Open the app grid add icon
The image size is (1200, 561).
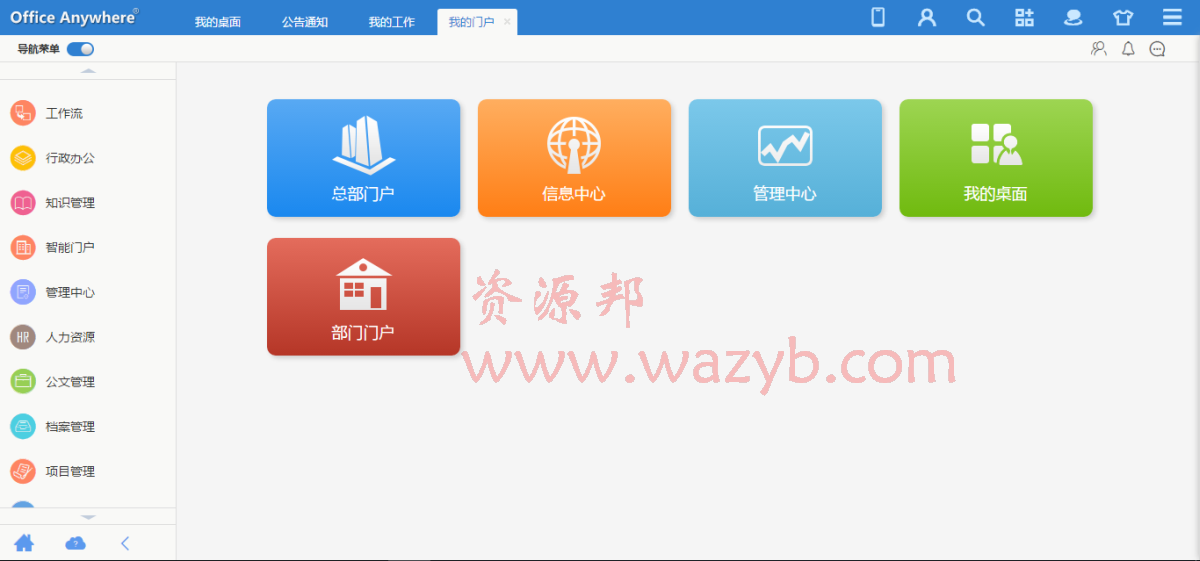tap(1024, 17)
